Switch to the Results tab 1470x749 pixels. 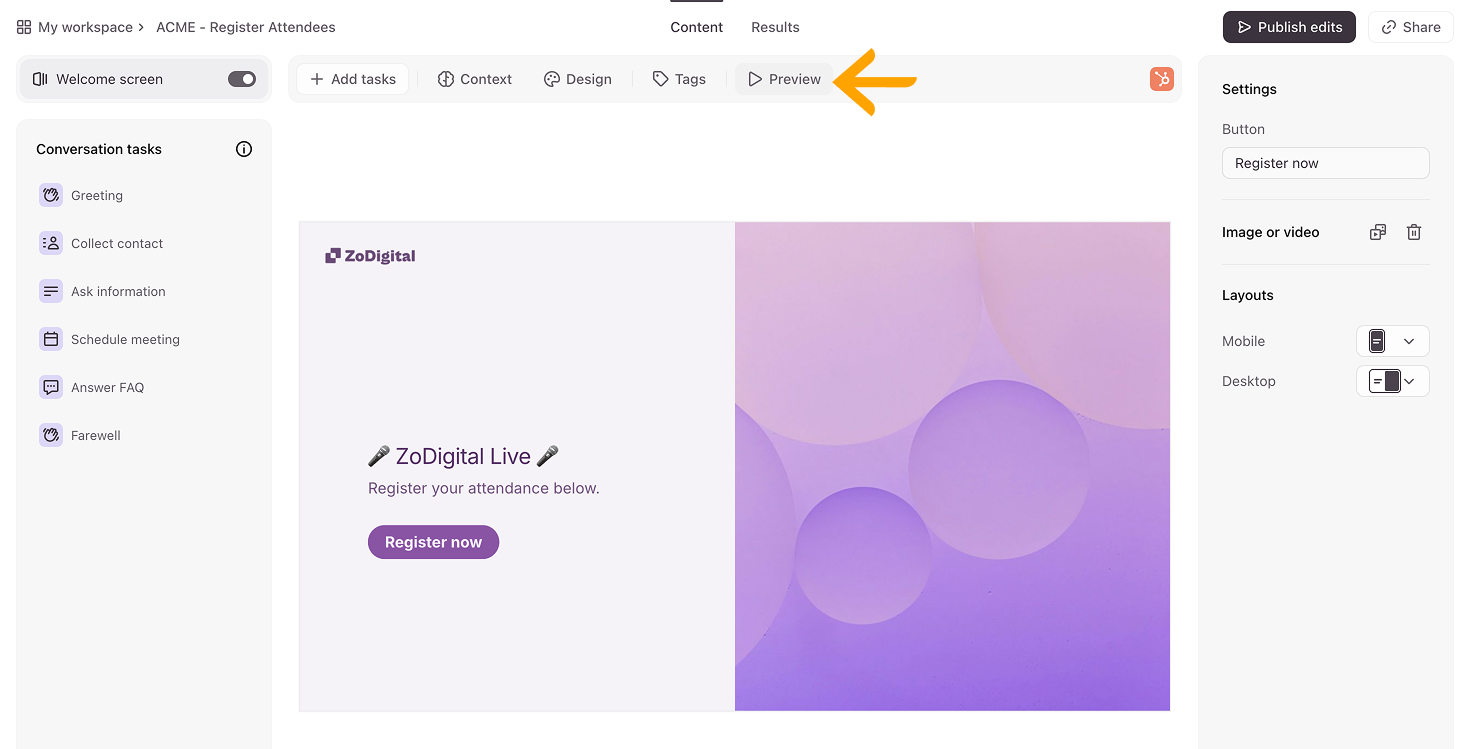(x=775, y=27)
